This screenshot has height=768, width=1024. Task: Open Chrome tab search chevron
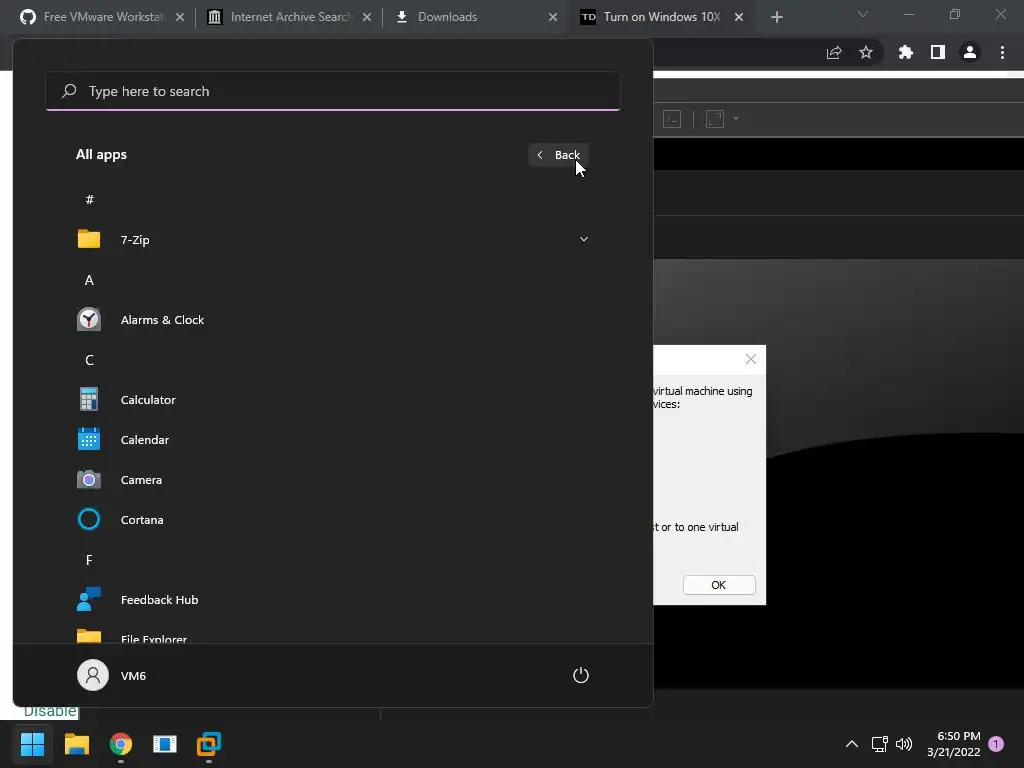pyautogui.click(x=863, y=14)
